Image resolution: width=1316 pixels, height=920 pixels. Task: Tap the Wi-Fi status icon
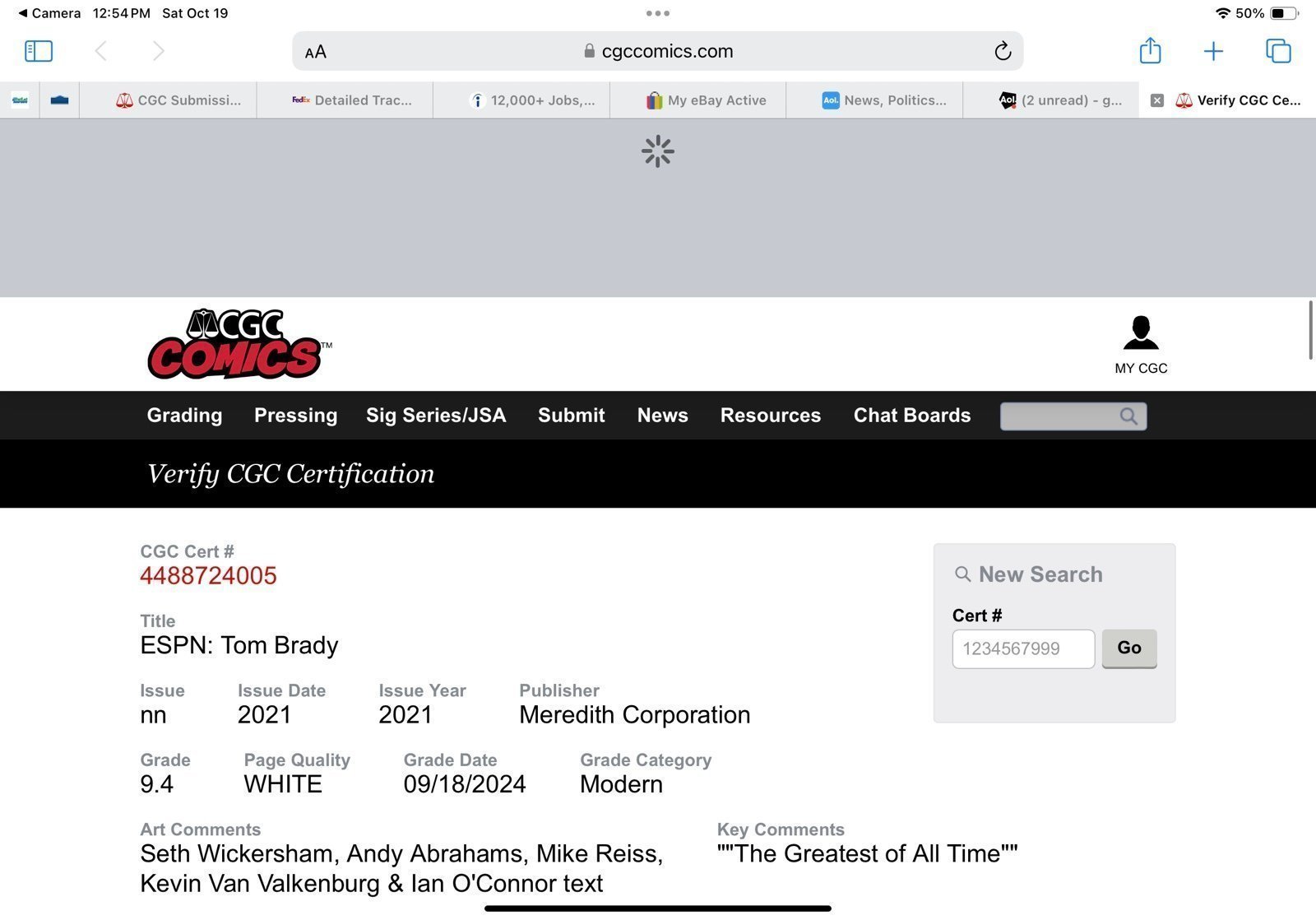coord(1222,13)
